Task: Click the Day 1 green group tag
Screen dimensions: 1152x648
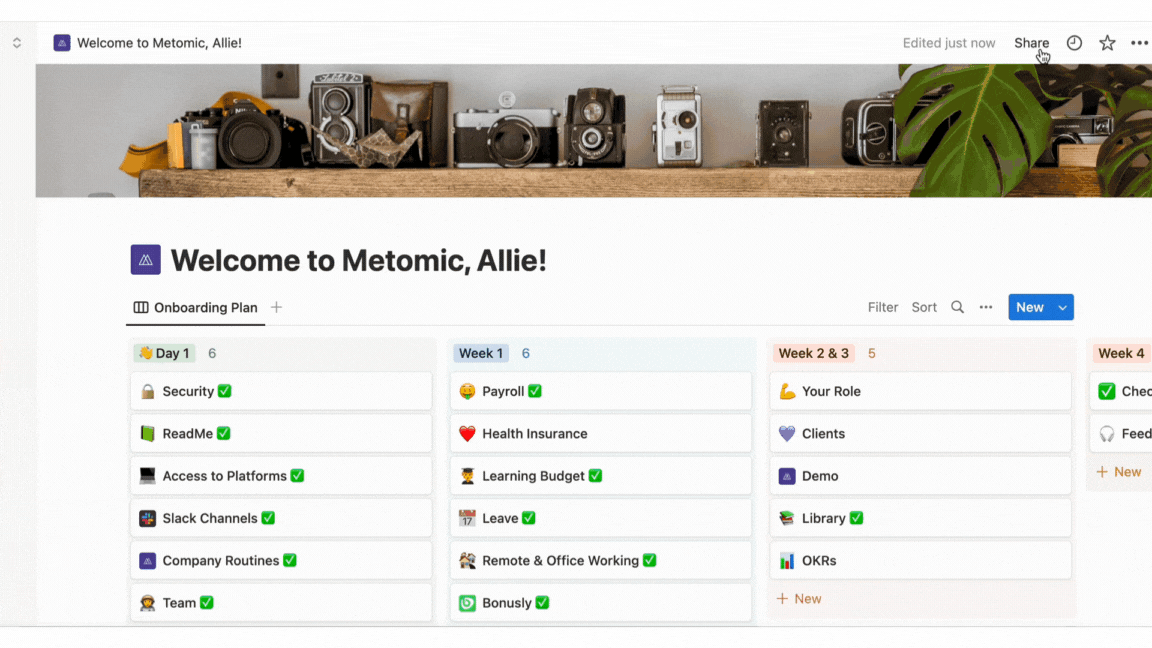Action: (165, 353)
